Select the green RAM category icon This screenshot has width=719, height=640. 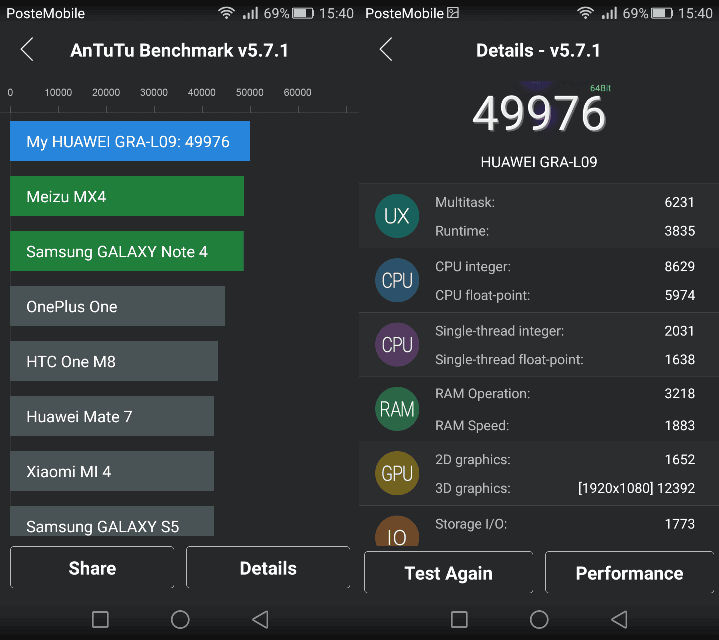397,408
